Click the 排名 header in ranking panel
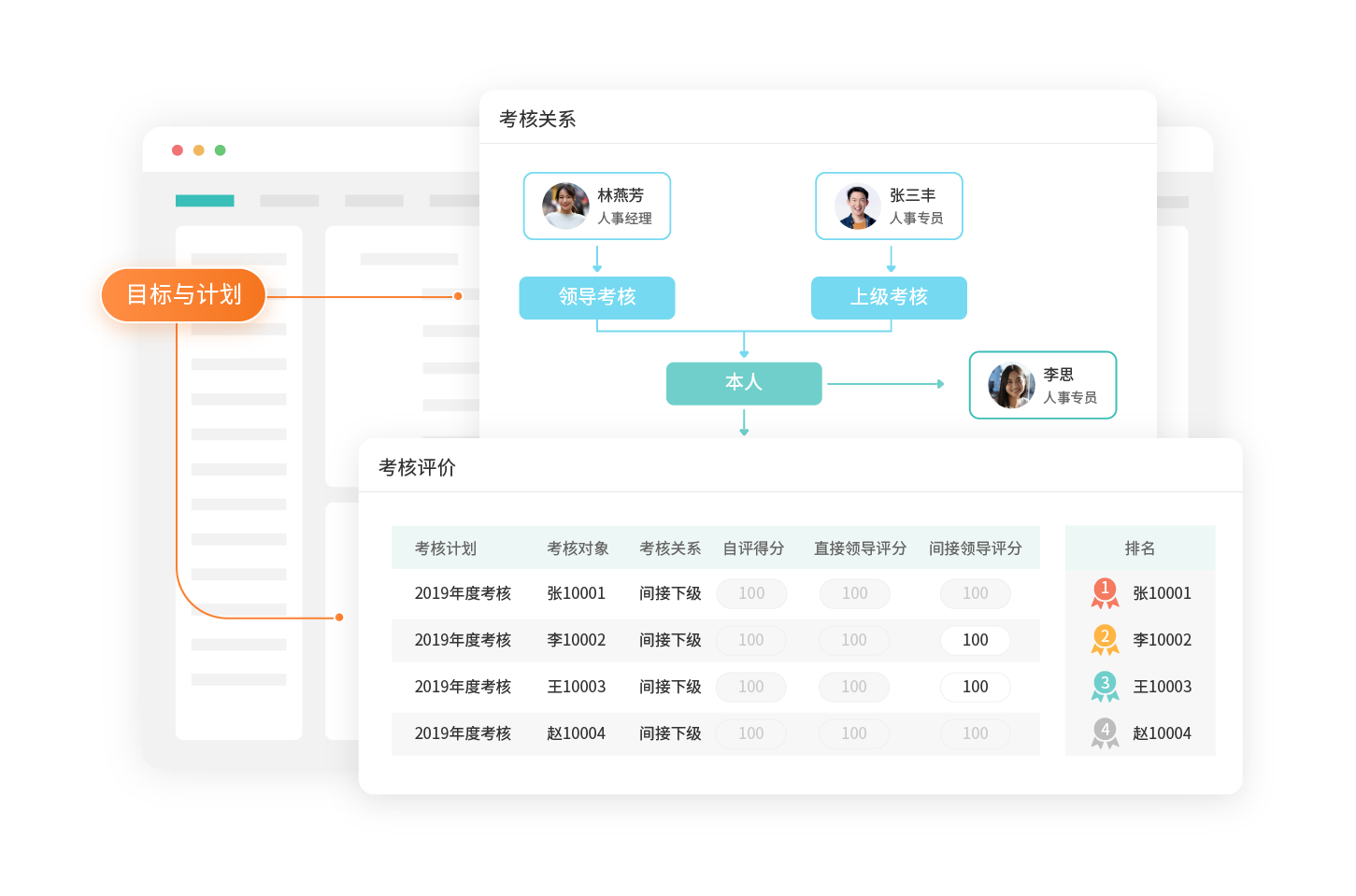This screenshot has width=1356, height=896. click(x=1139, y=548)
